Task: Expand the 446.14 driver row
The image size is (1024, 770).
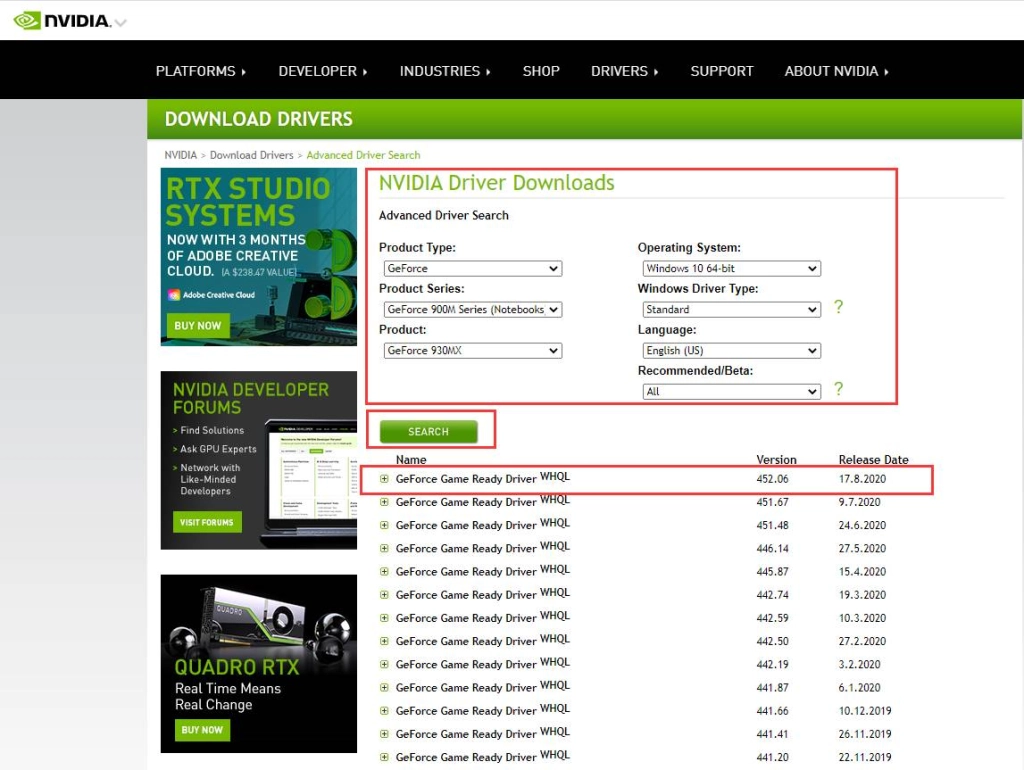Action: pyautogui.click(x=384, y=549)
